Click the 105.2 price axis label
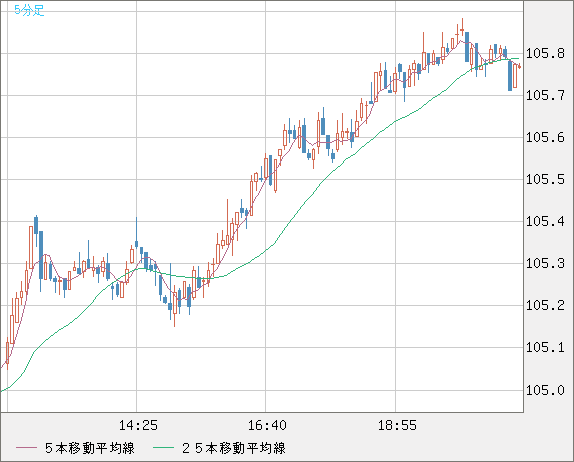The height and width of the screenshot is (462, 574). pos(545,305)
